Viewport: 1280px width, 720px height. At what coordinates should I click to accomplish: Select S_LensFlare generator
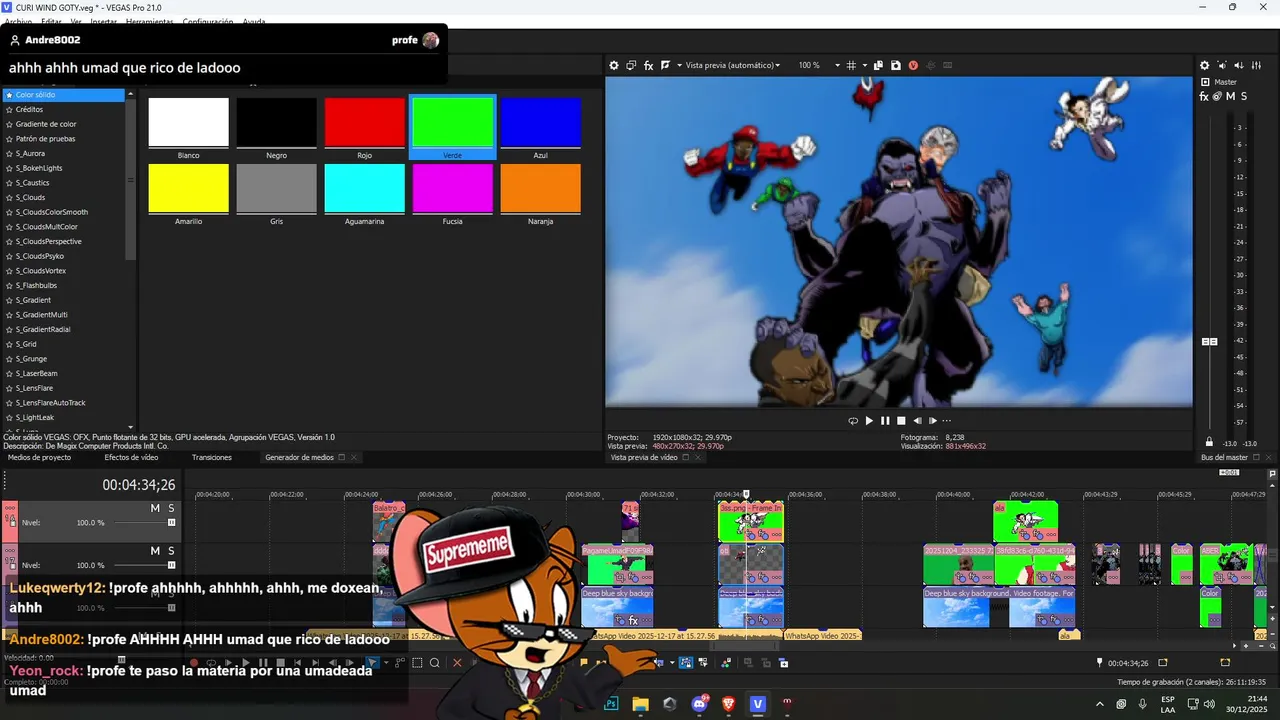pyautogui.click(x=34, y=388)
